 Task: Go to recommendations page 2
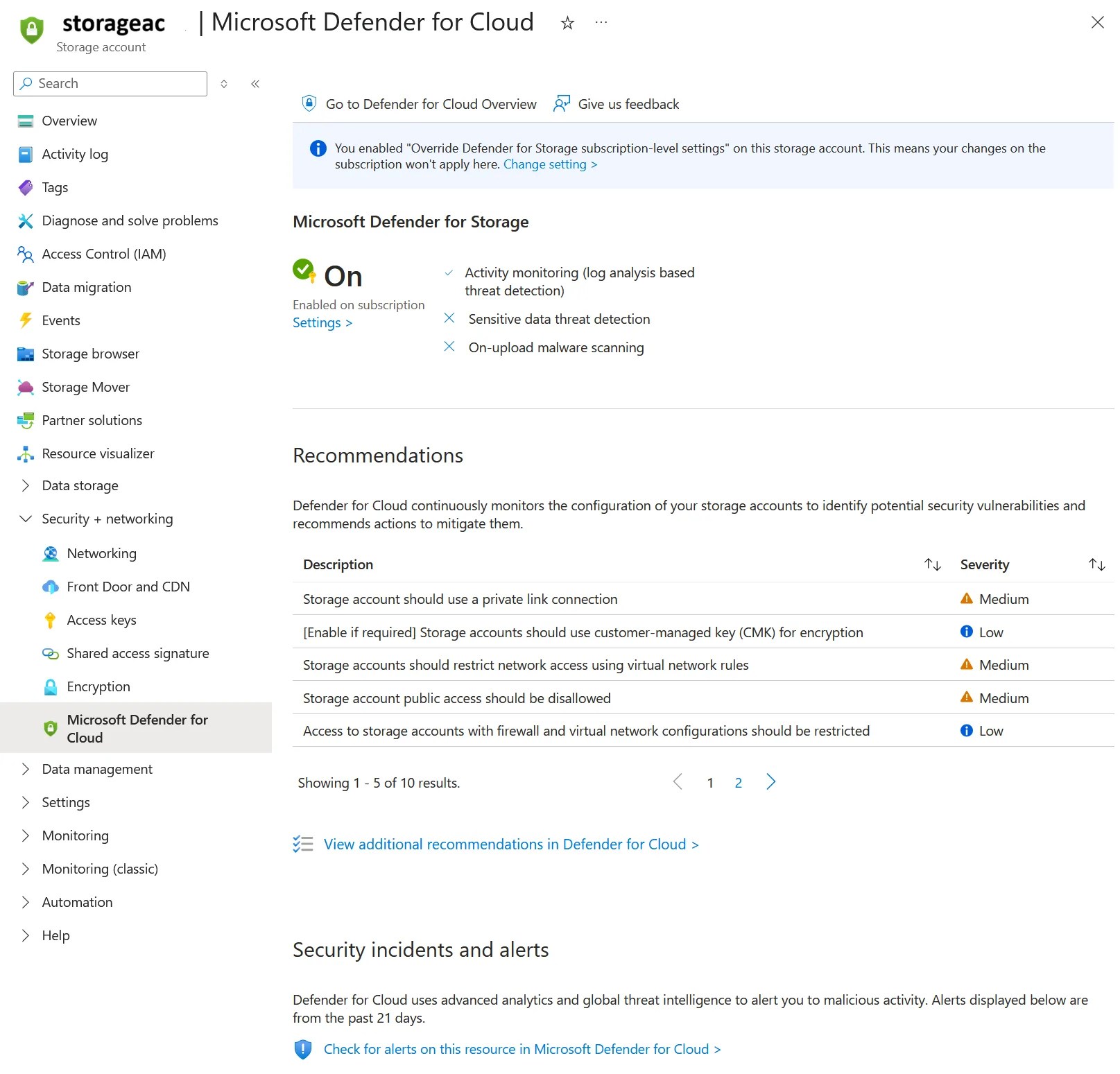coord(739,783)
